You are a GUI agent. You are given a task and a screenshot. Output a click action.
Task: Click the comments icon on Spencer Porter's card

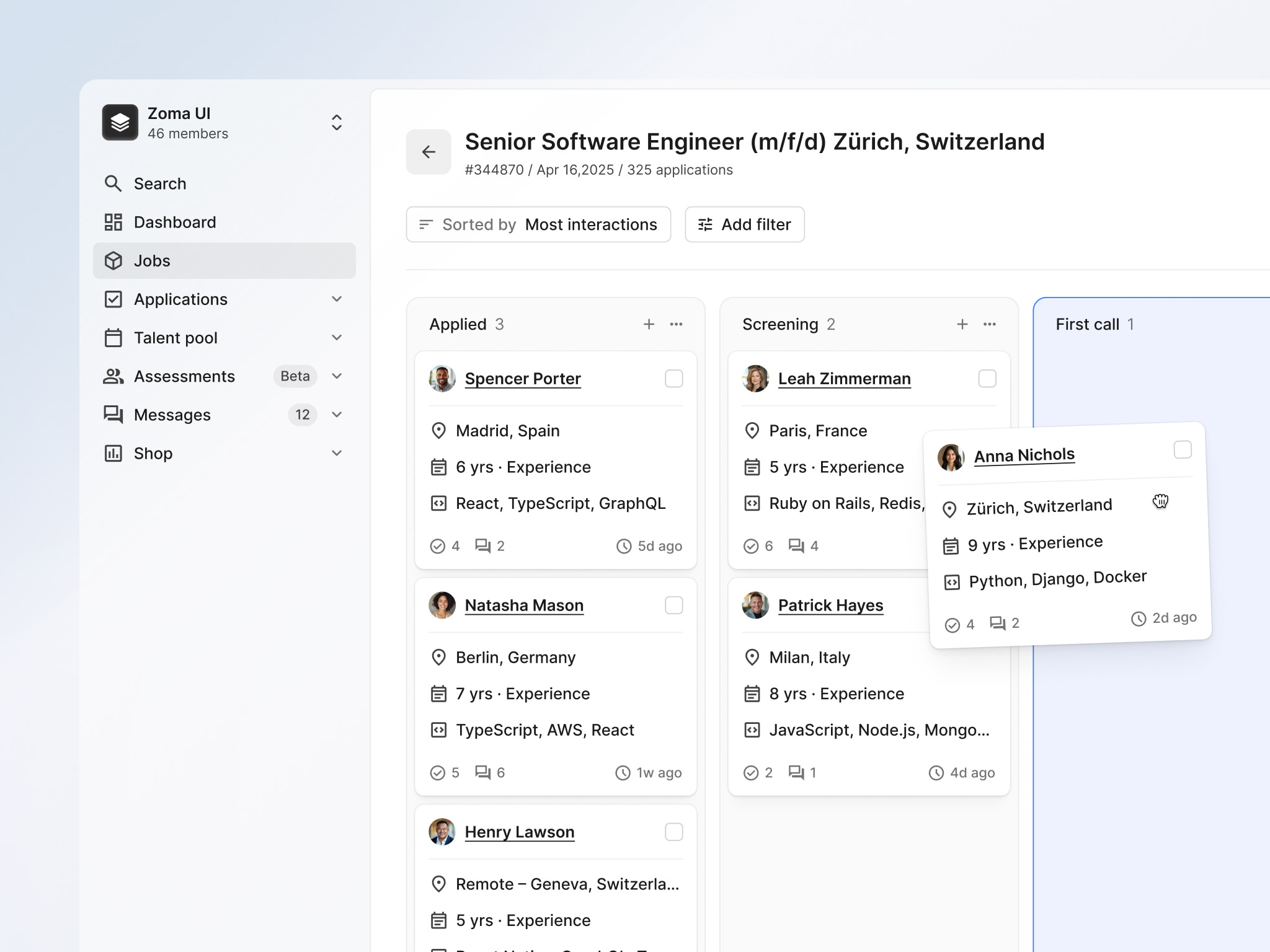pyautogui.click(x=482, y=545)
